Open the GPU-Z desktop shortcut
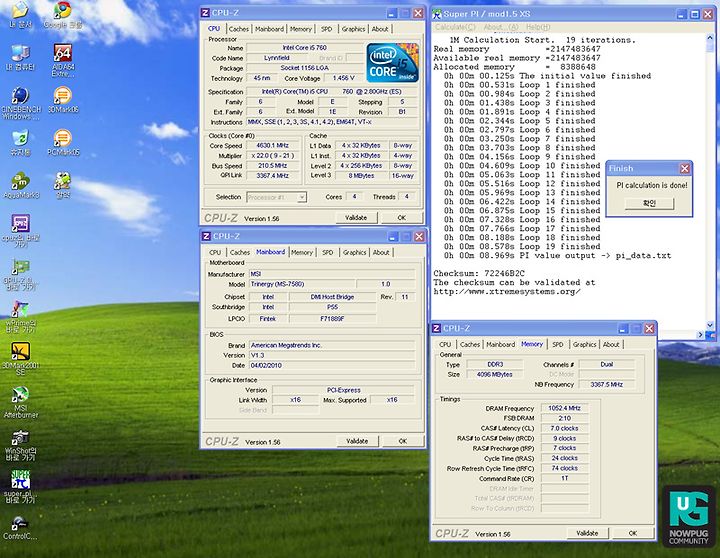Viewport: 720px width, 558px height. (x=21, y=274)
